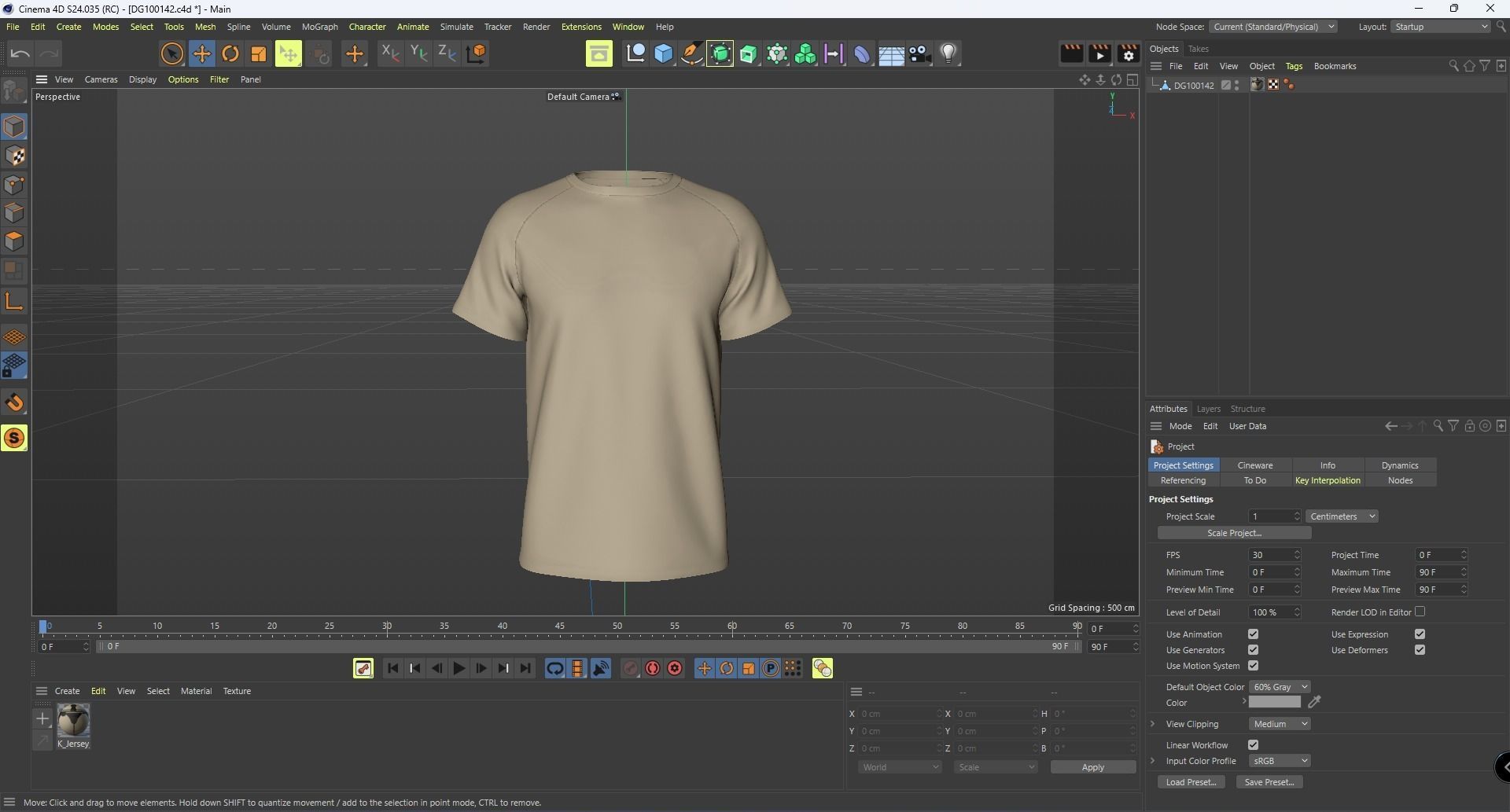Jump to start of animation
The image size is (1510, 812).
pos(393,668)
